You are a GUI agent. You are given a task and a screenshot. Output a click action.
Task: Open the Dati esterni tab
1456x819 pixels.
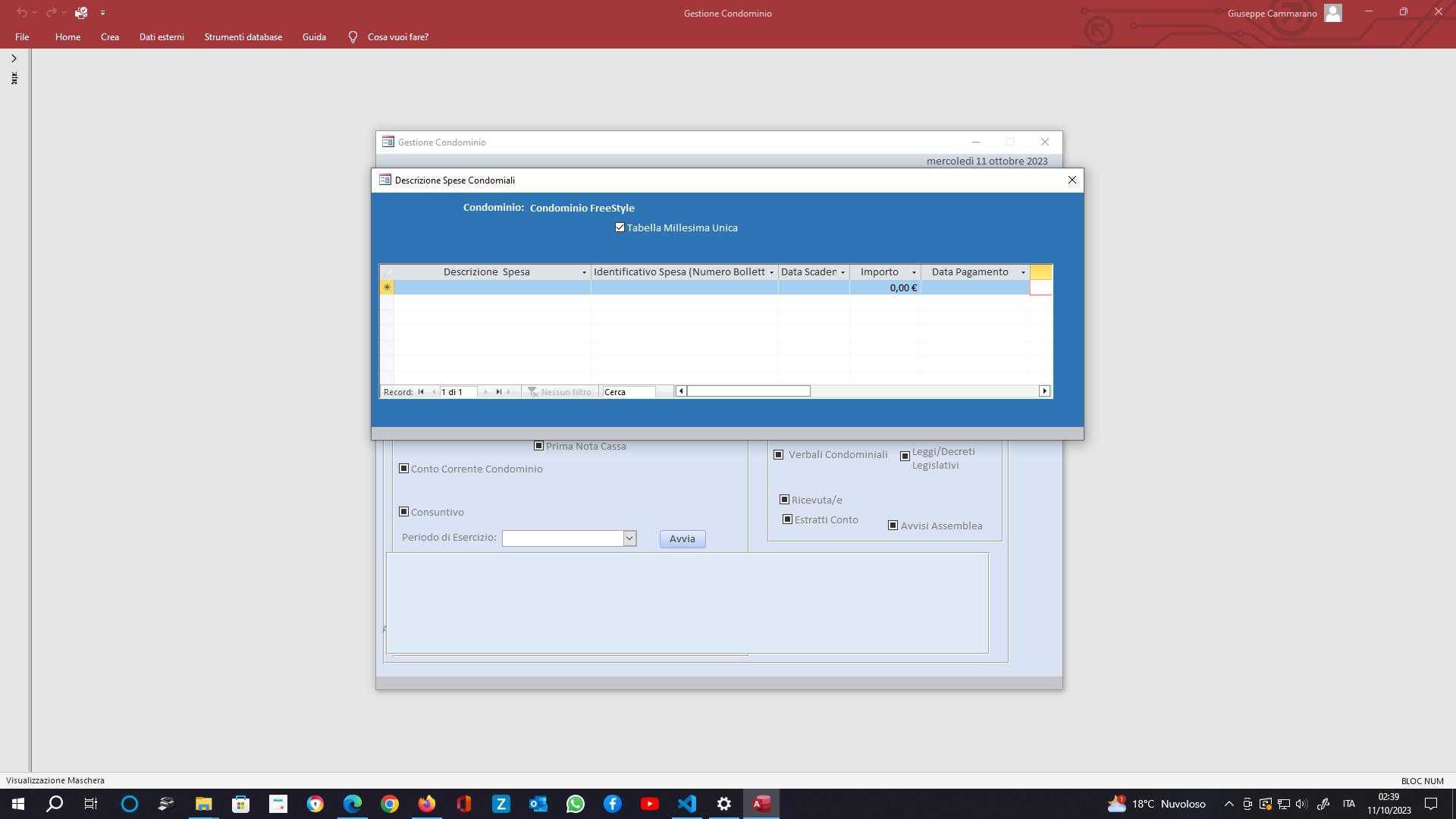162,37
